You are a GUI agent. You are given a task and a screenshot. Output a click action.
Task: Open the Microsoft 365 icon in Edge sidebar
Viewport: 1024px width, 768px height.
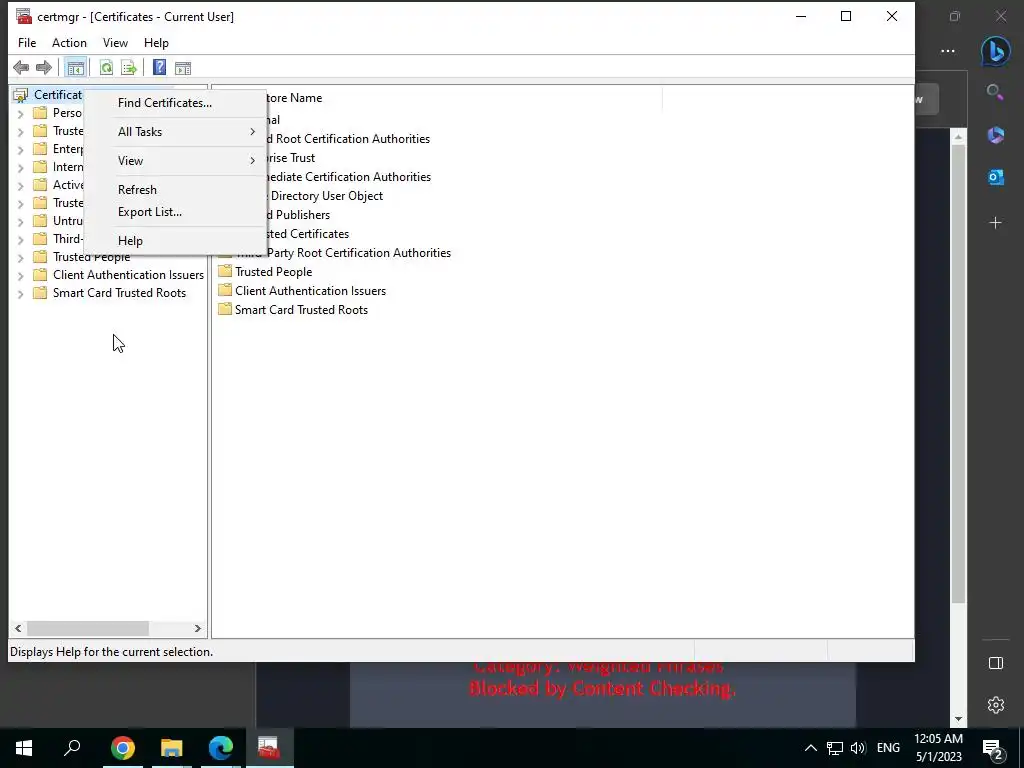click(x=995, y=135)
